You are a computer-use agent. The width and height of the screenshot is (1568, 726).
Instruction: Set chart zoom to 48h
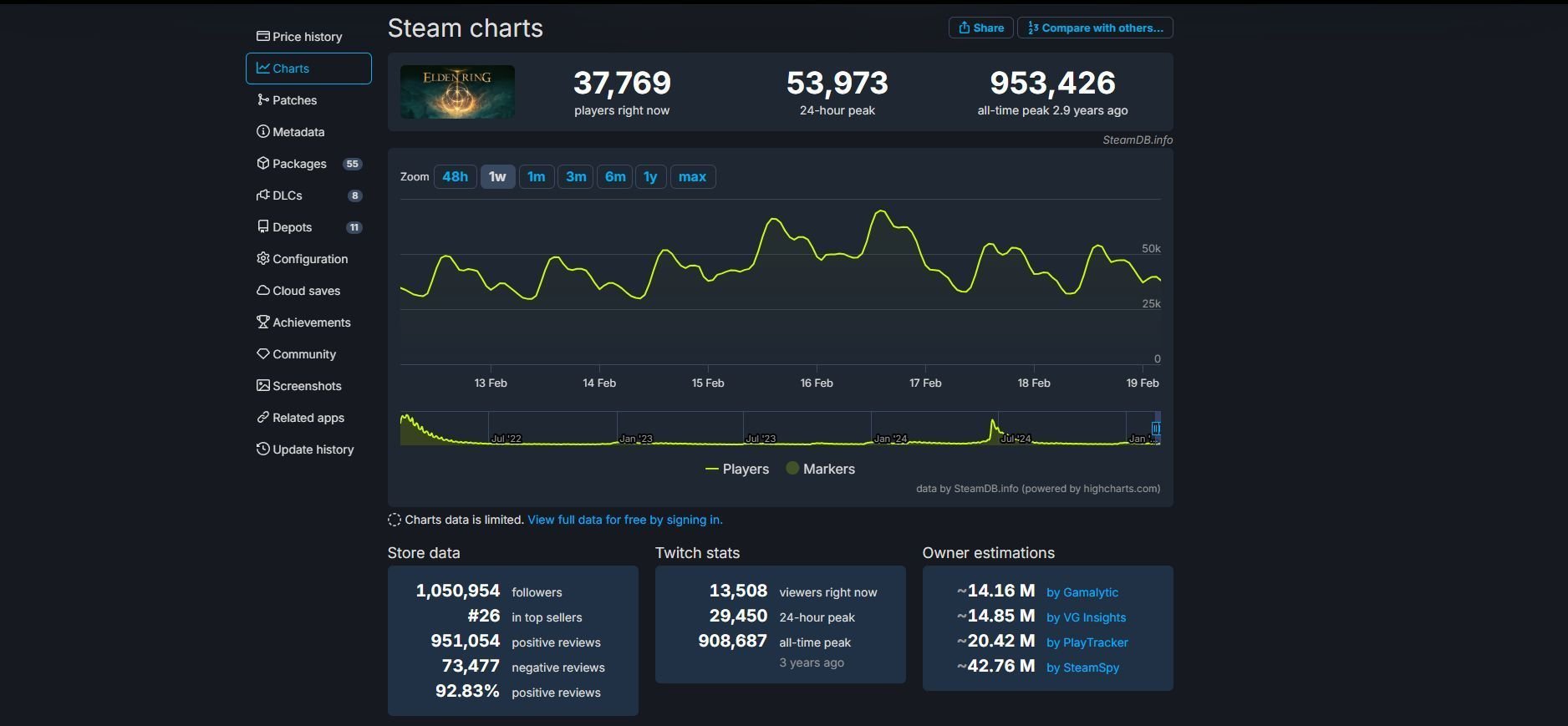click(x=455, y=176)
